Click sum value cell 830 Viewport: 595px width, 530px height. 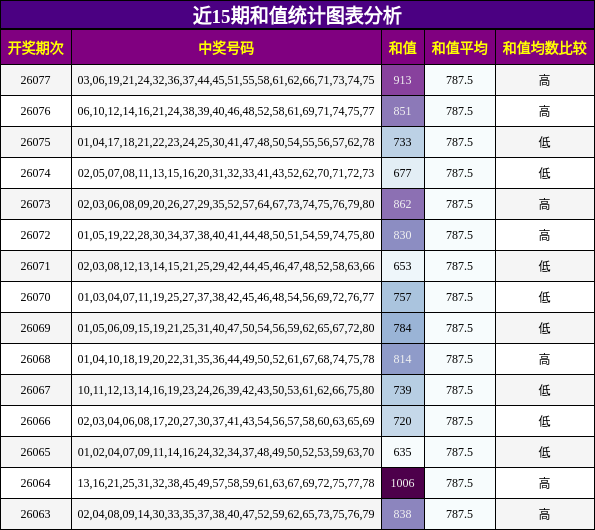point(403,235)
